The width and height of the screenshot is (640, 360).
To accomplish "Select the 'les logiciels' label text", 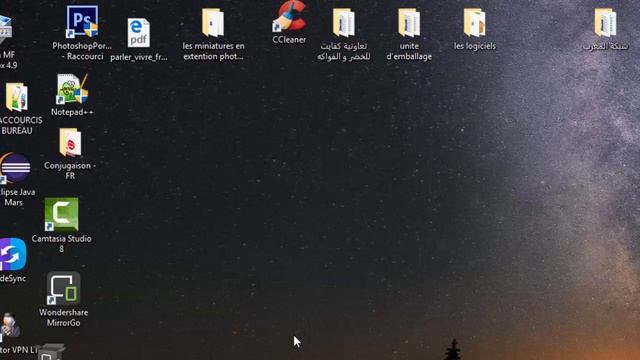I will (x=475, y=46).
